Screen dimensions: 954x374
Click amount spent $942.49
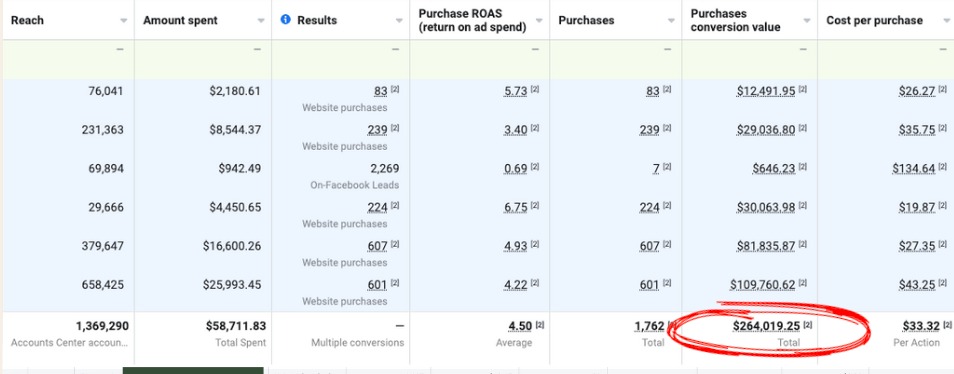[x=240, y=168]
